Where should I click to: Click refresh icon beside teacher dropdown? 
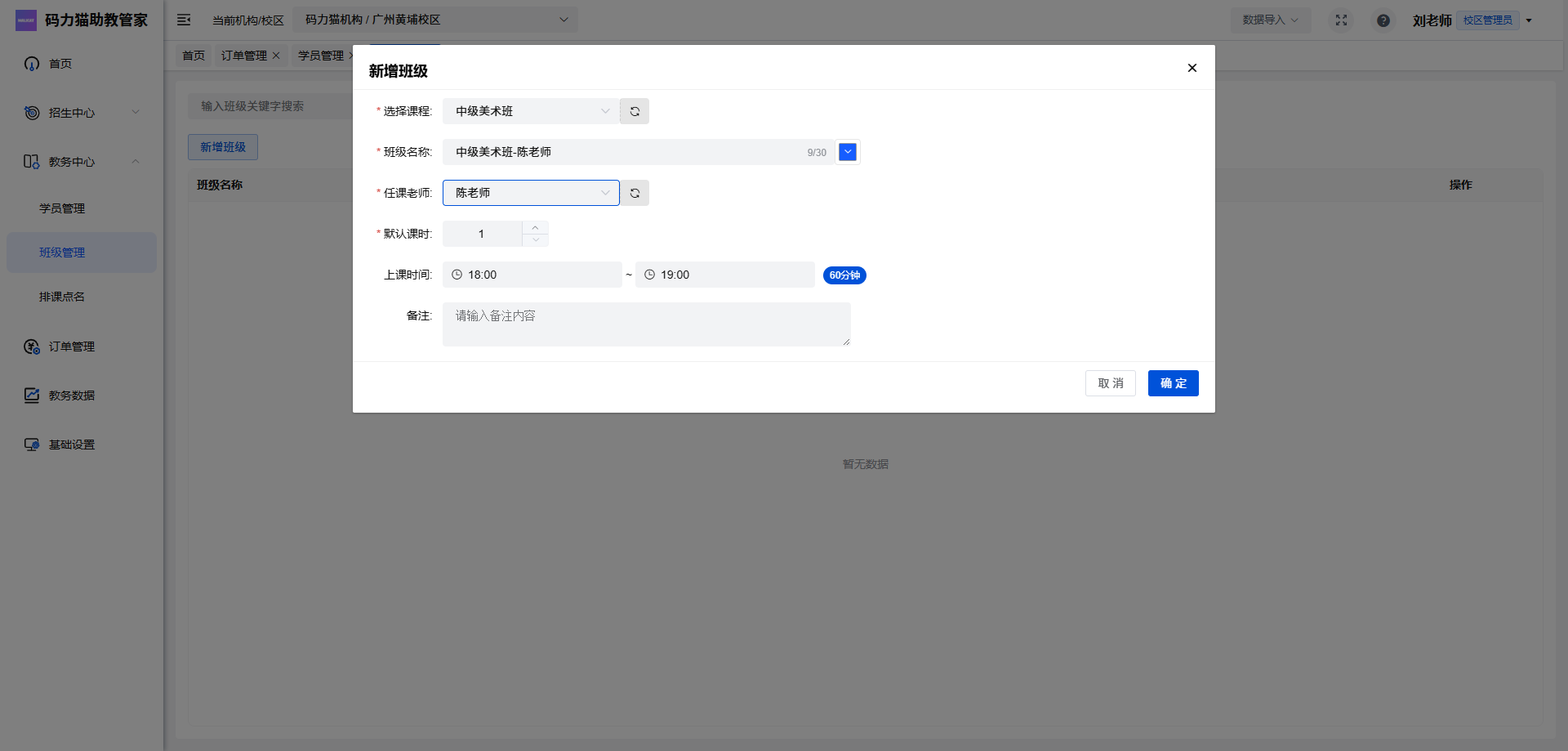635,193
